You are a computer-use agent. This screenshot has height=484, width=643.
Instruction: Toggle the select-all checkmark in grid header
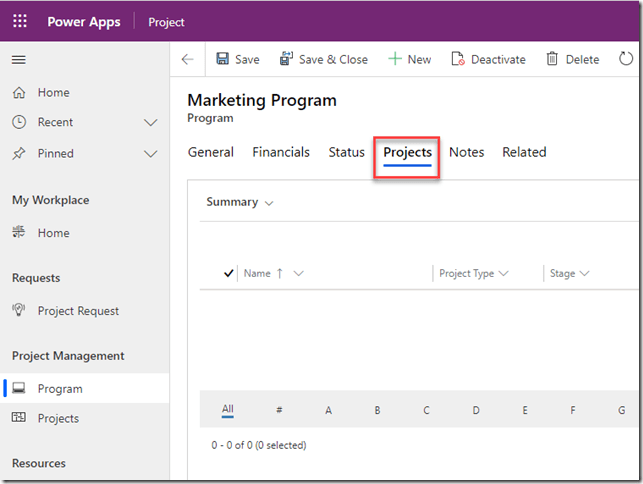click(229, 273)
